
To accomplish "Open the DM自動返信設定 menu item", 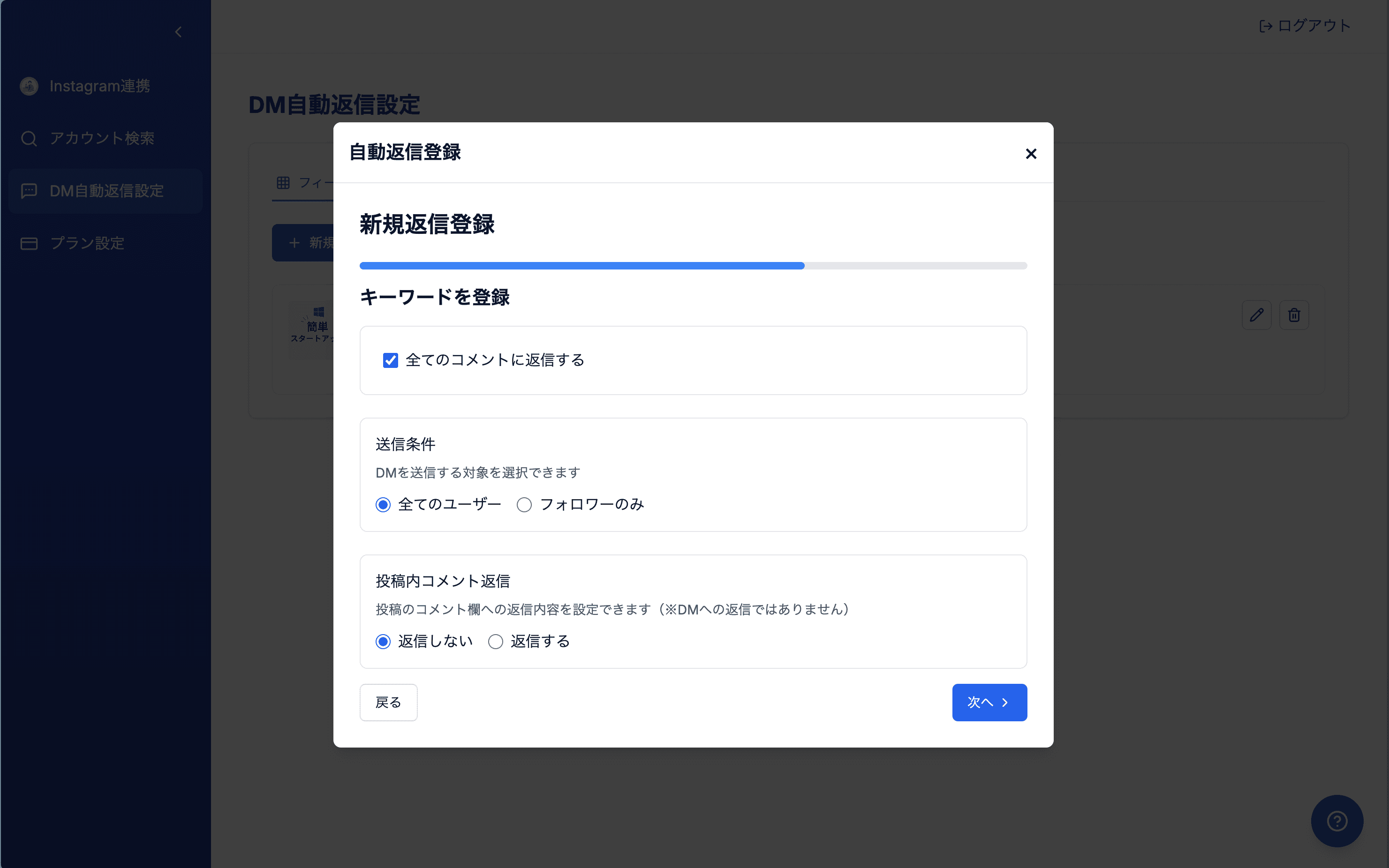I will pyautogui.click(x=105, y=191).
